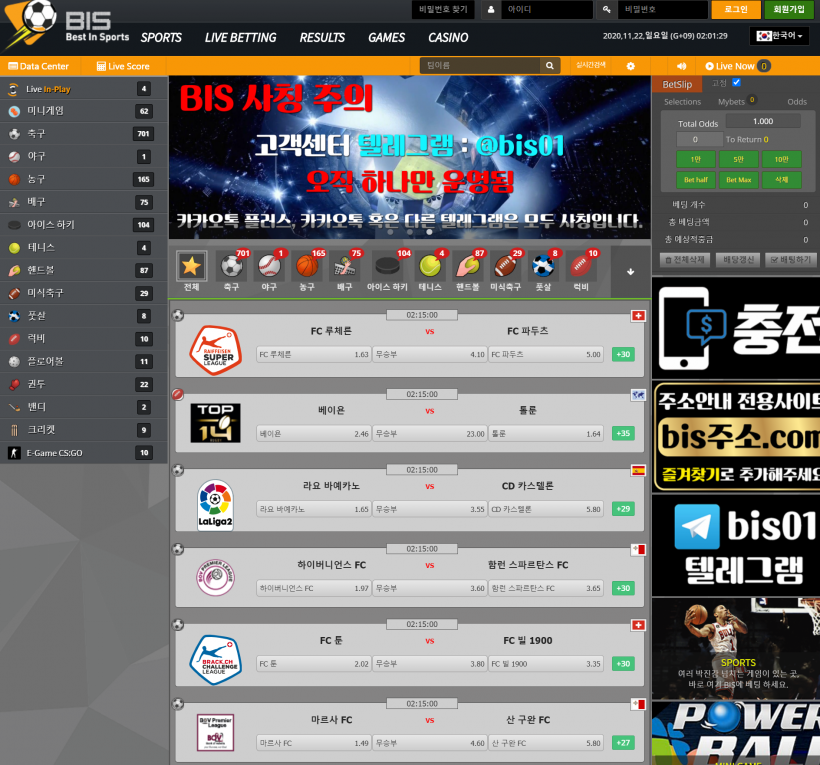This screenshot has width=820, height=765.
Task: Select the star 전체 all-sports icon
Action: (191, 266)
